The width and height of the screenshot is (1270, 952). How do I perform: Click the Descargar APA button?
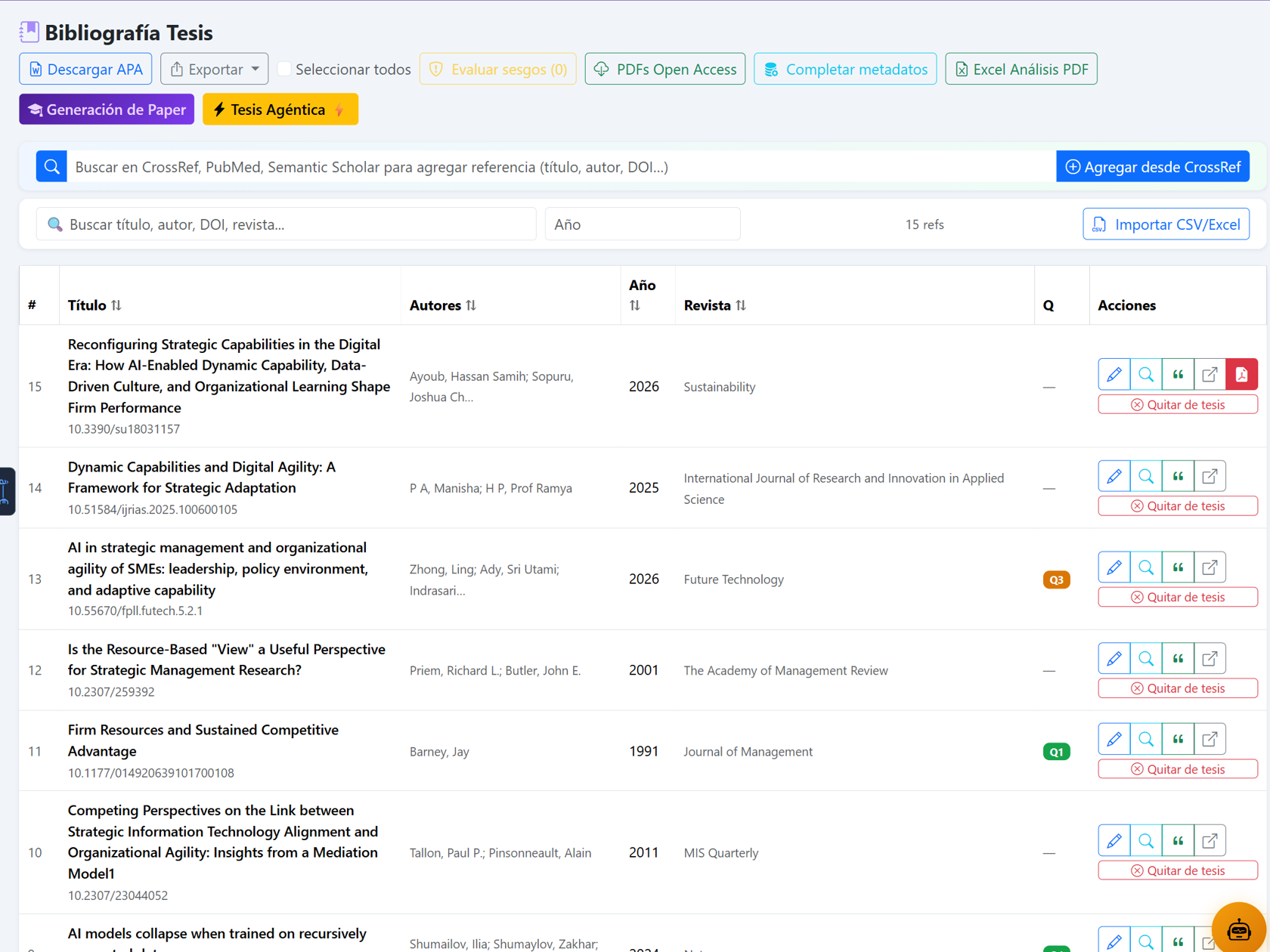pos(85,69)
